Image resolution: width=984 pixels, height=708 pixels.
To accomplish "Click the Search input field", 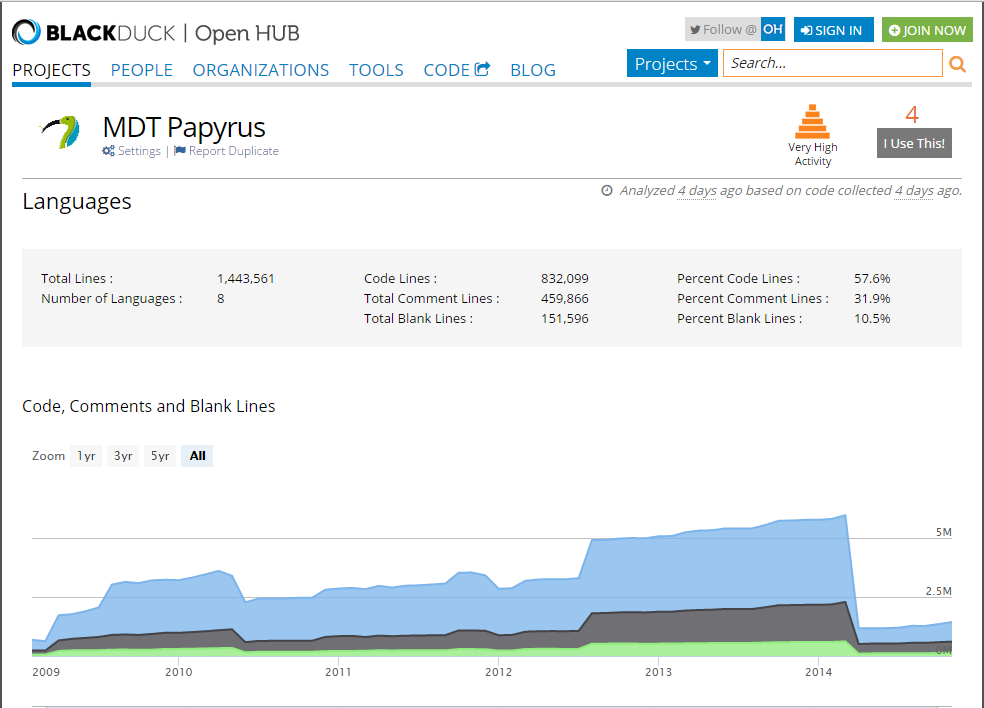I will coord(832,63).
